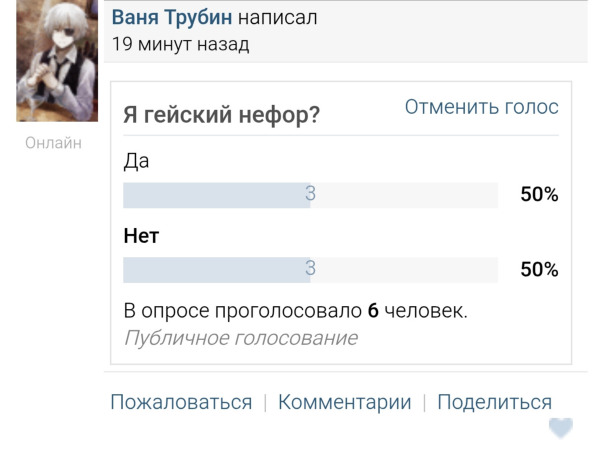Viewport: 604px width, 461px height.
Task: Click the 50% figure for 'Да'
Action: tap(539, 194)
